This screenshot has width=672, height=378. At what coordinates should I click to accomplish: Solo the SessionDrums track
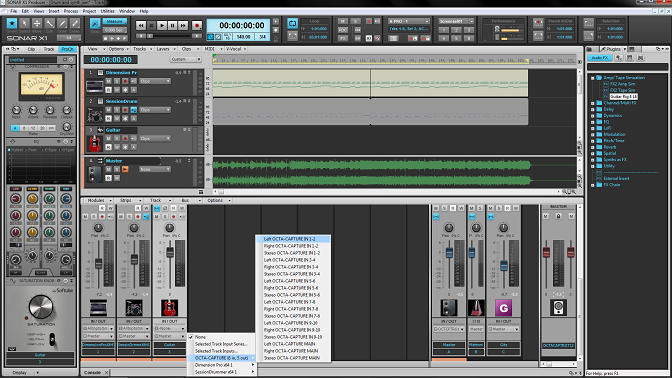coord(117,110)
